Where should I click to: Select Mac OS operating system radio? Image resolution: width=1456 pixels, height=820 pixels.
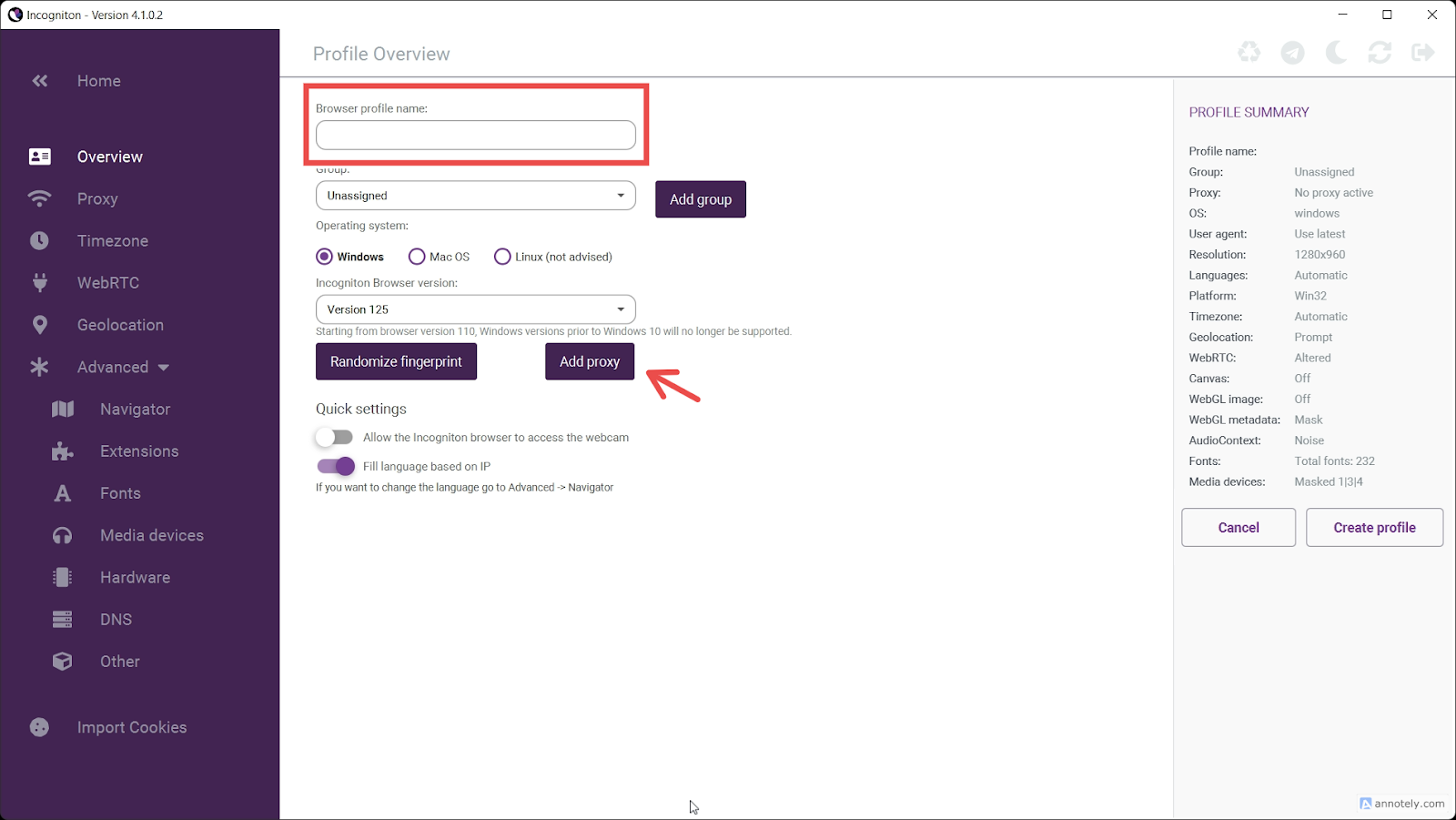(417, 257)
